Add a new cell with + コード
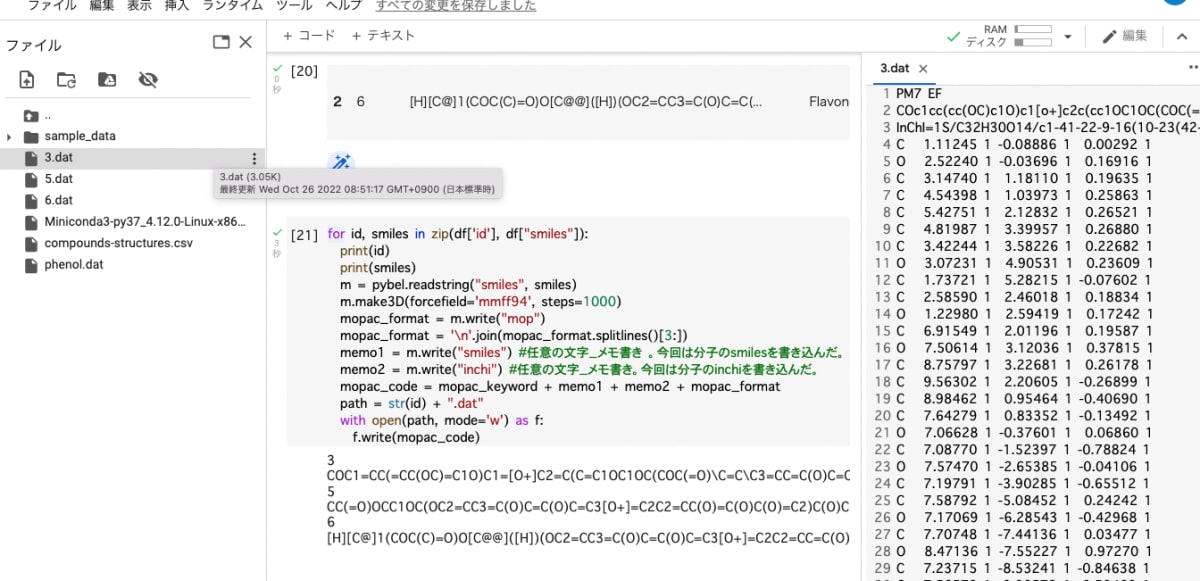1200x581 pixels. coord(308,34)
